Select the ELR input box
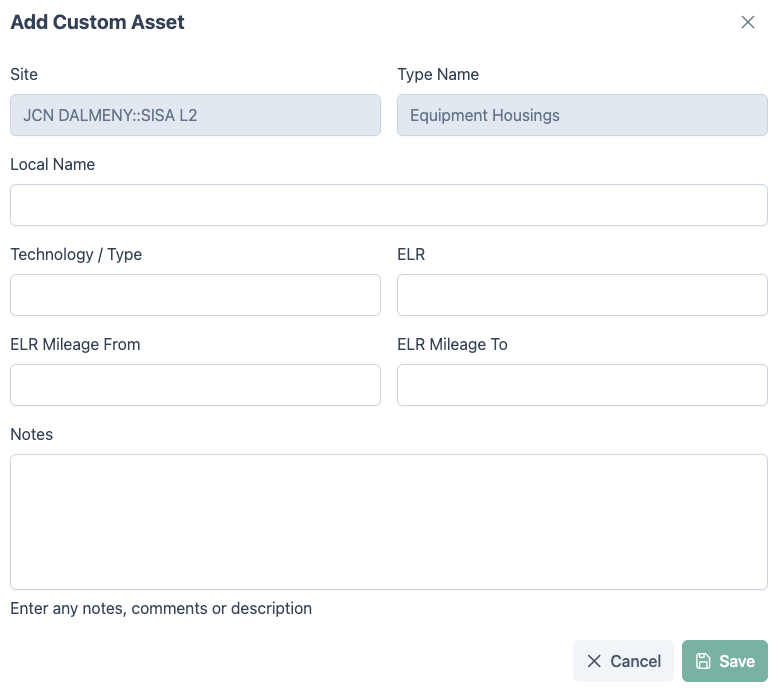The width and height of the screenshot is (778, 688). click(582, 295)
